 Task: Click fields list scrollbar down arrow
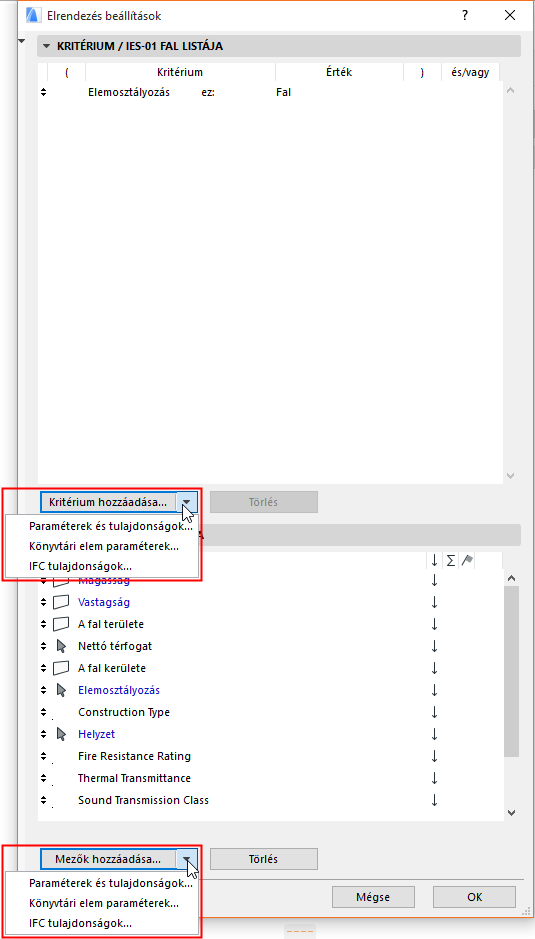pos(511,813)
